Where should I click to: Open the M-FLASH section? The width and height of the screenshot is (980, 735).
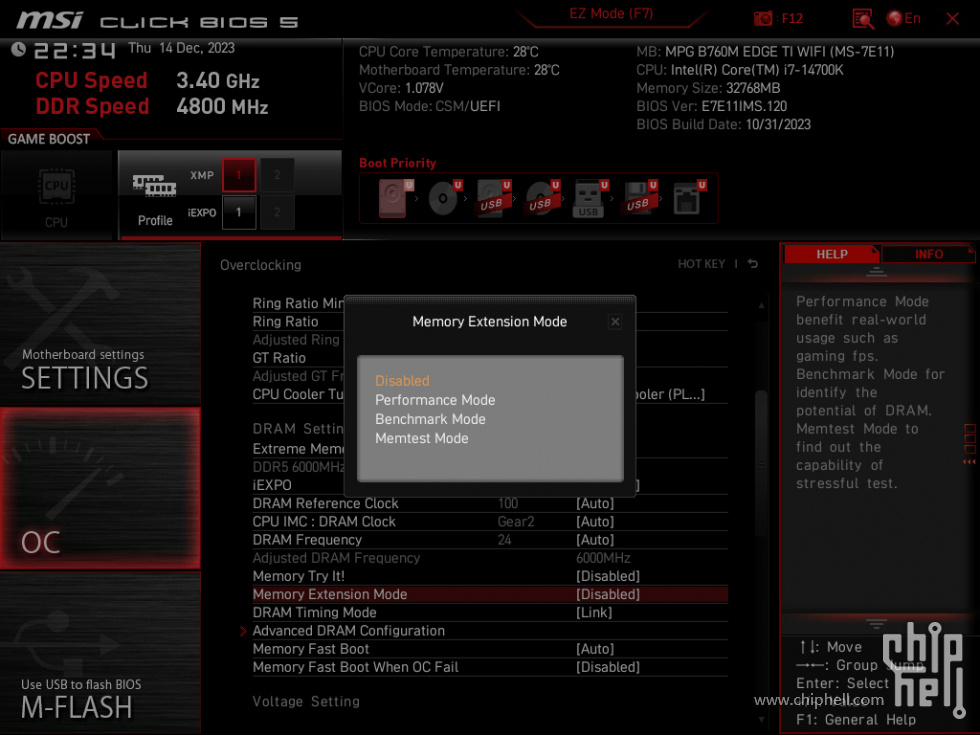100,652
